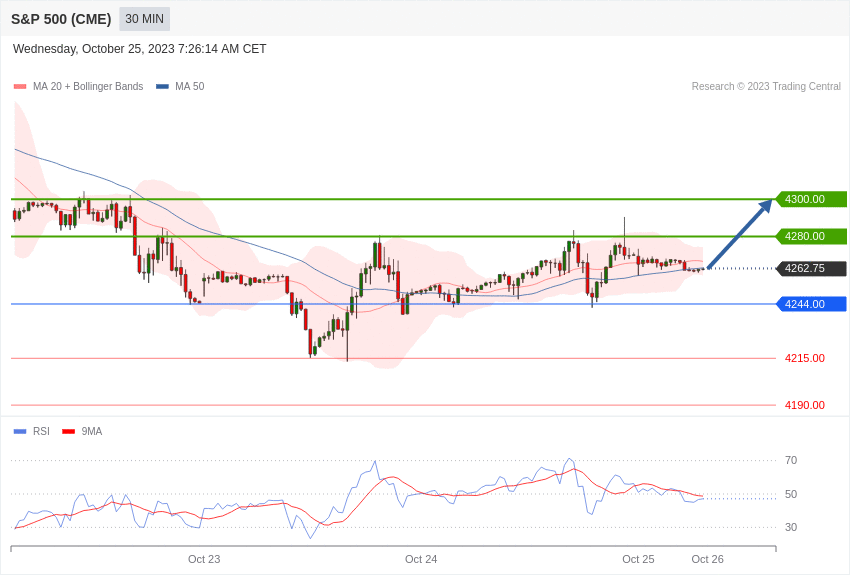Click the blue RSI legend swatch

pyautogui.click(x=20, y=431)
